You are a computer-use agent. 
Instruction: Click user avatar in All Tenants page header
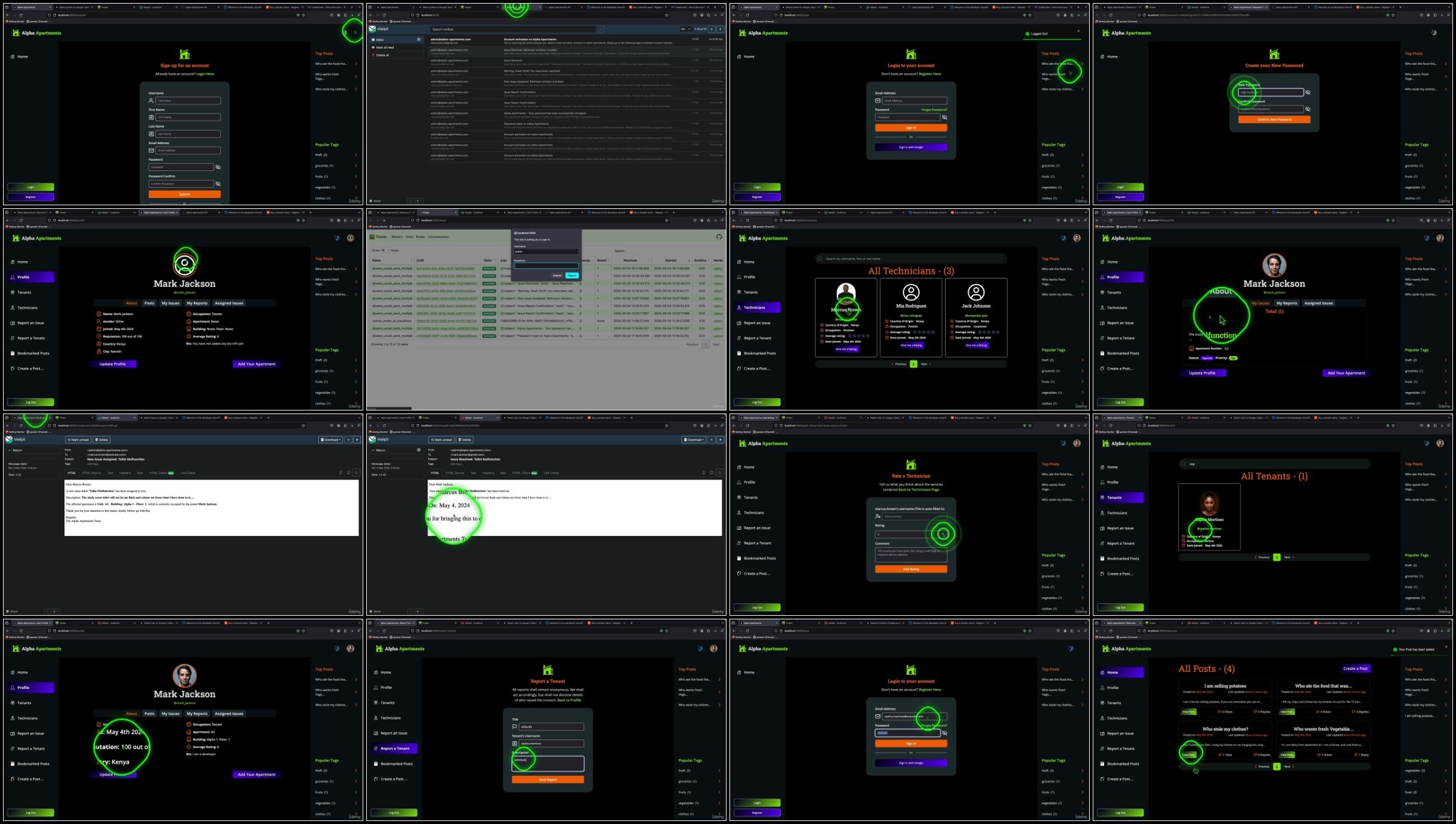1440,444
